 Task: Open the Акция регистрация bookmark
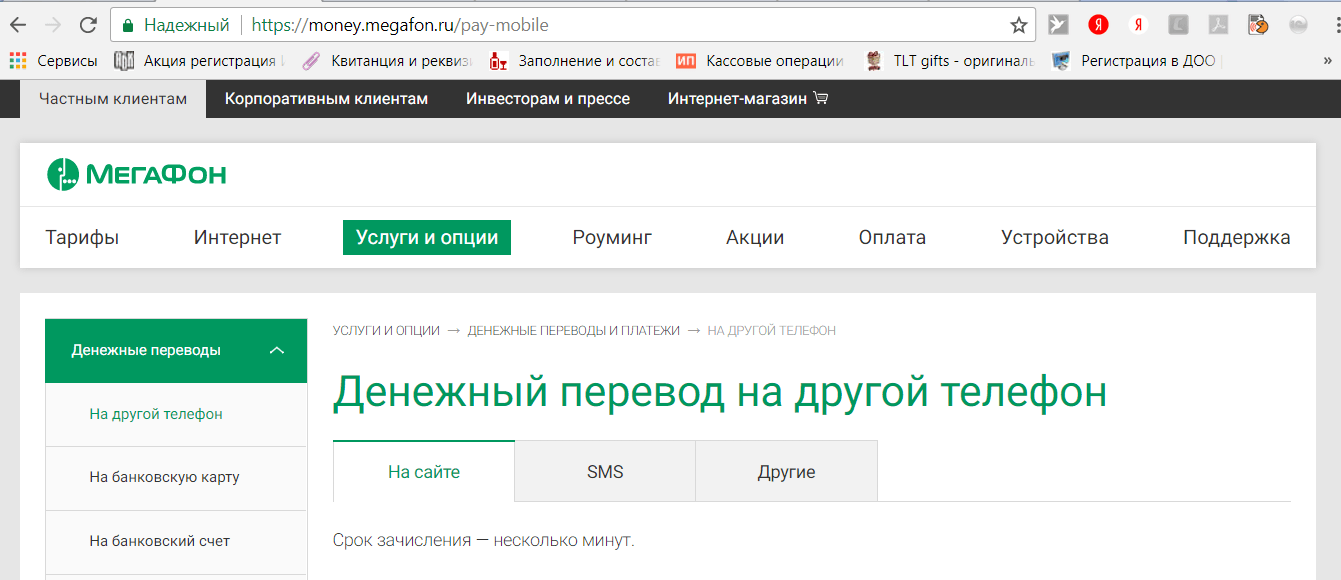pyautogui.click(x=199, y=61)
